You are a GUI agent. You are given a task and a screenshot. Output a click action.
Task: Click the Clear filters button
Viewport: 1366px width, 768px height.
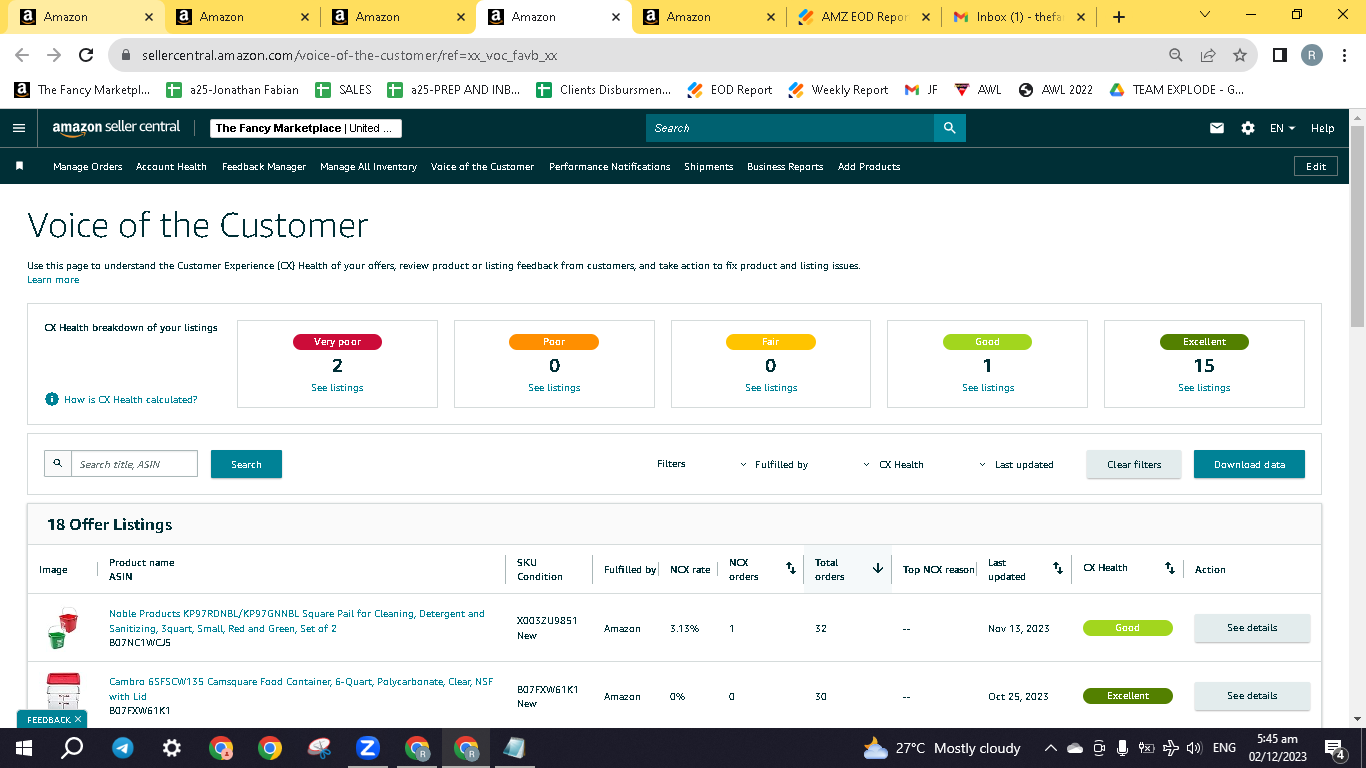[x=1134, y=464]
